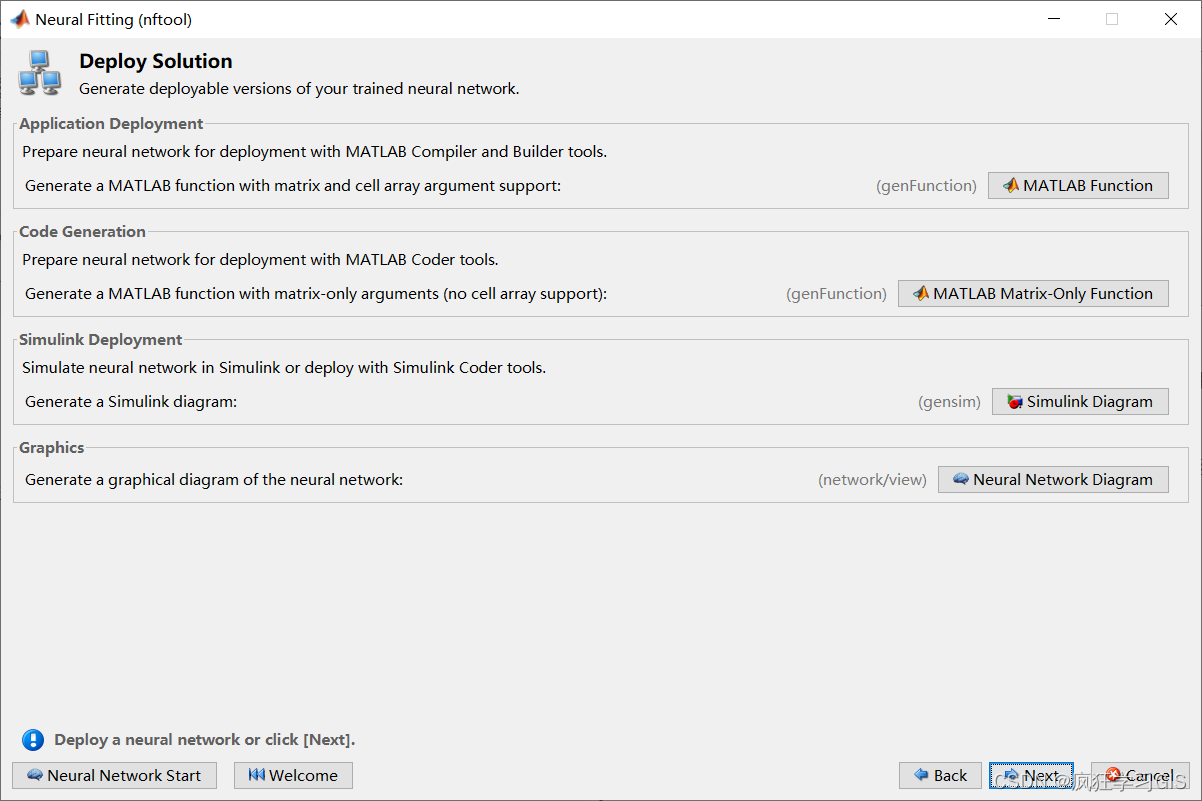Create a Simulink Diagram of the network

[1080, 402]
